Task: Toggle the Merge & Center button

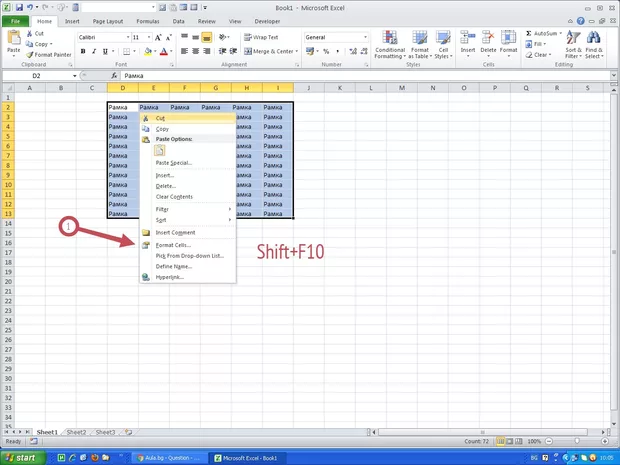Action: pyautogui.click(x=269, y=51)
